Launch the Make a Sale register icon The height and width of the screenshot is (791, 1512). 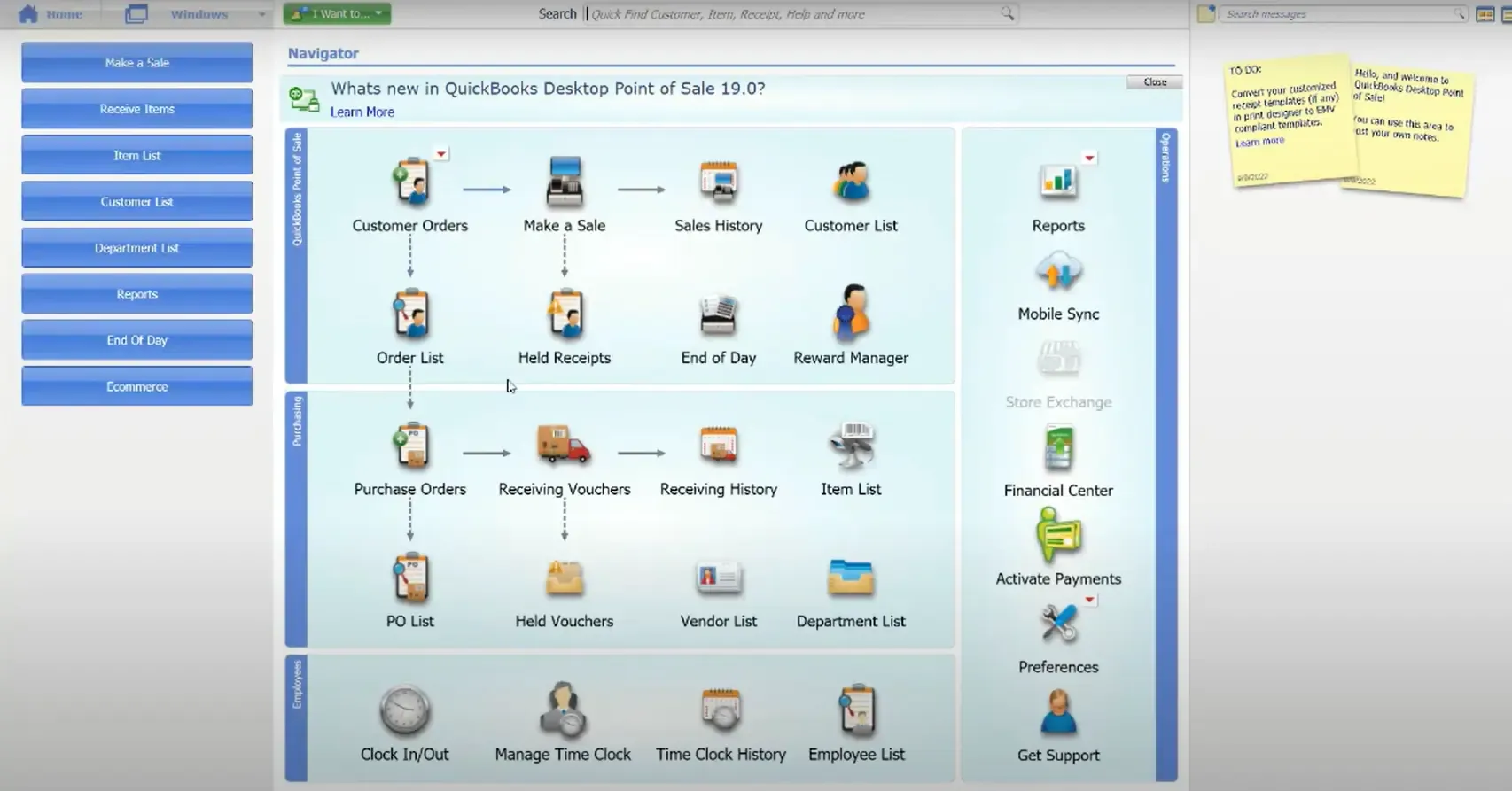click(565, 182)
